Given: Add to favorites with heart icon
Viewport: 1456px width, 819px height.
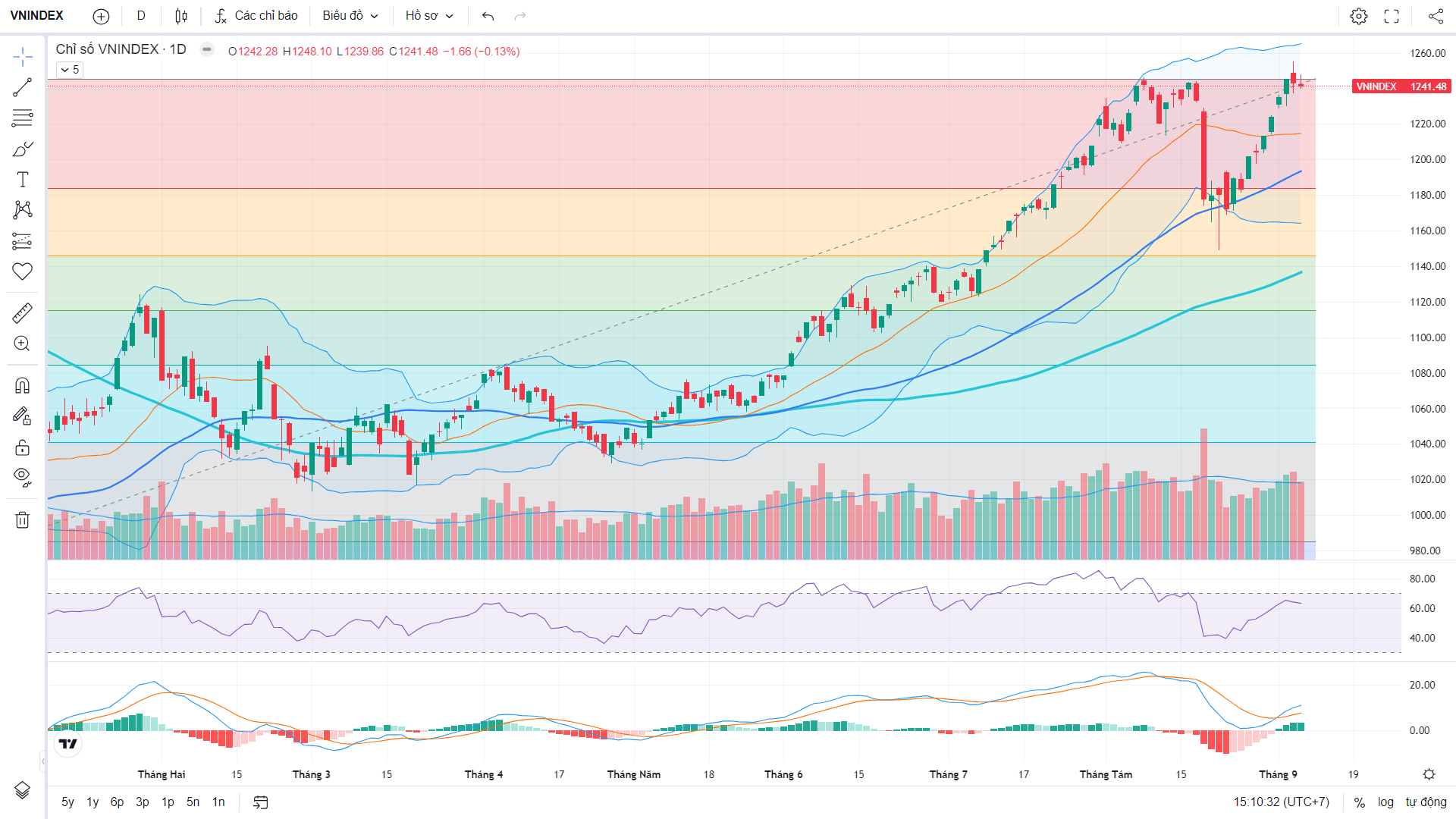Looking at the screenshot, I should (23, 271).
